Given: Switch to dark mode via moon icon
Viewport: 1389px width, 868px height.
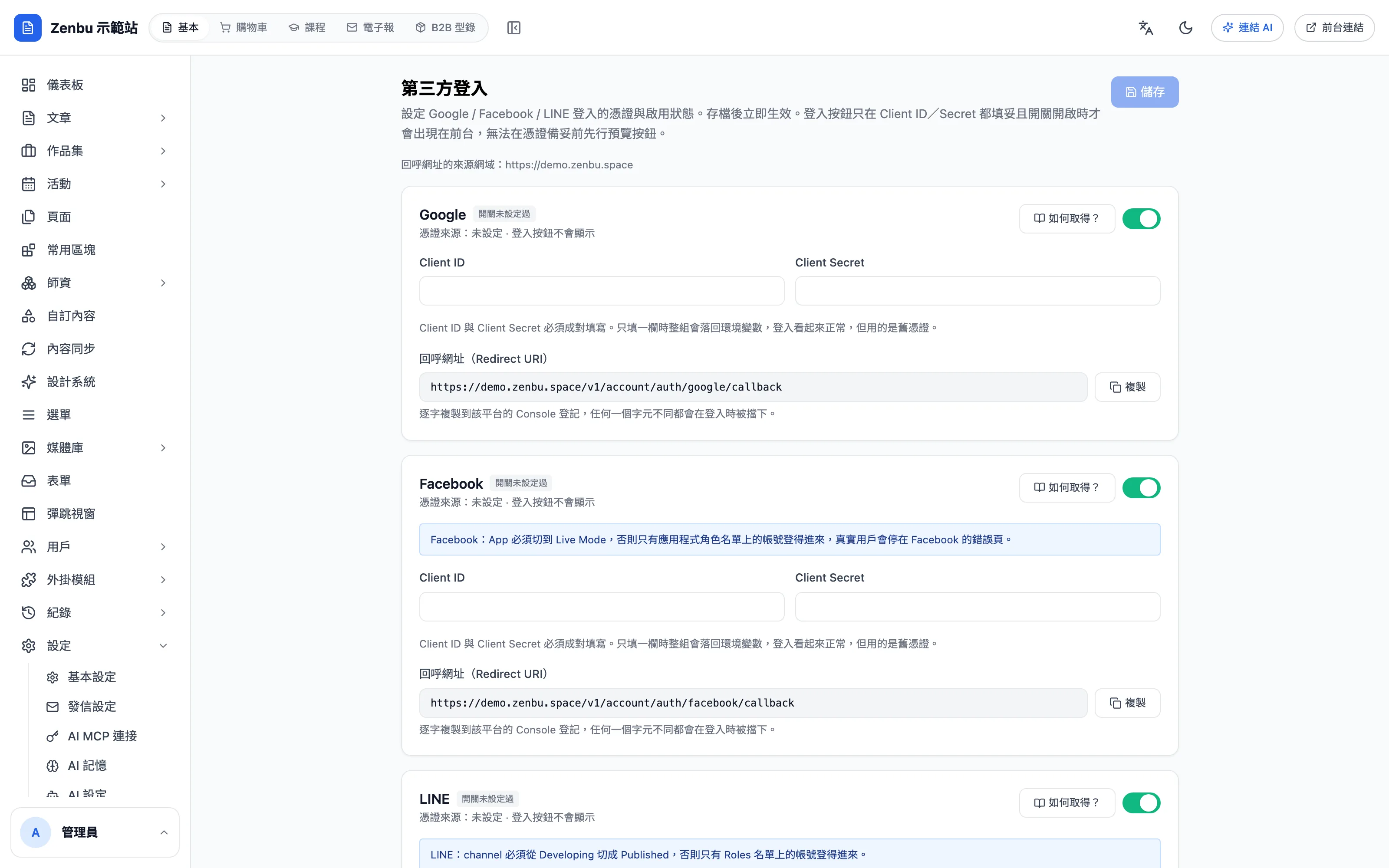Looking at the screenshot, I should coord(1186,27).
